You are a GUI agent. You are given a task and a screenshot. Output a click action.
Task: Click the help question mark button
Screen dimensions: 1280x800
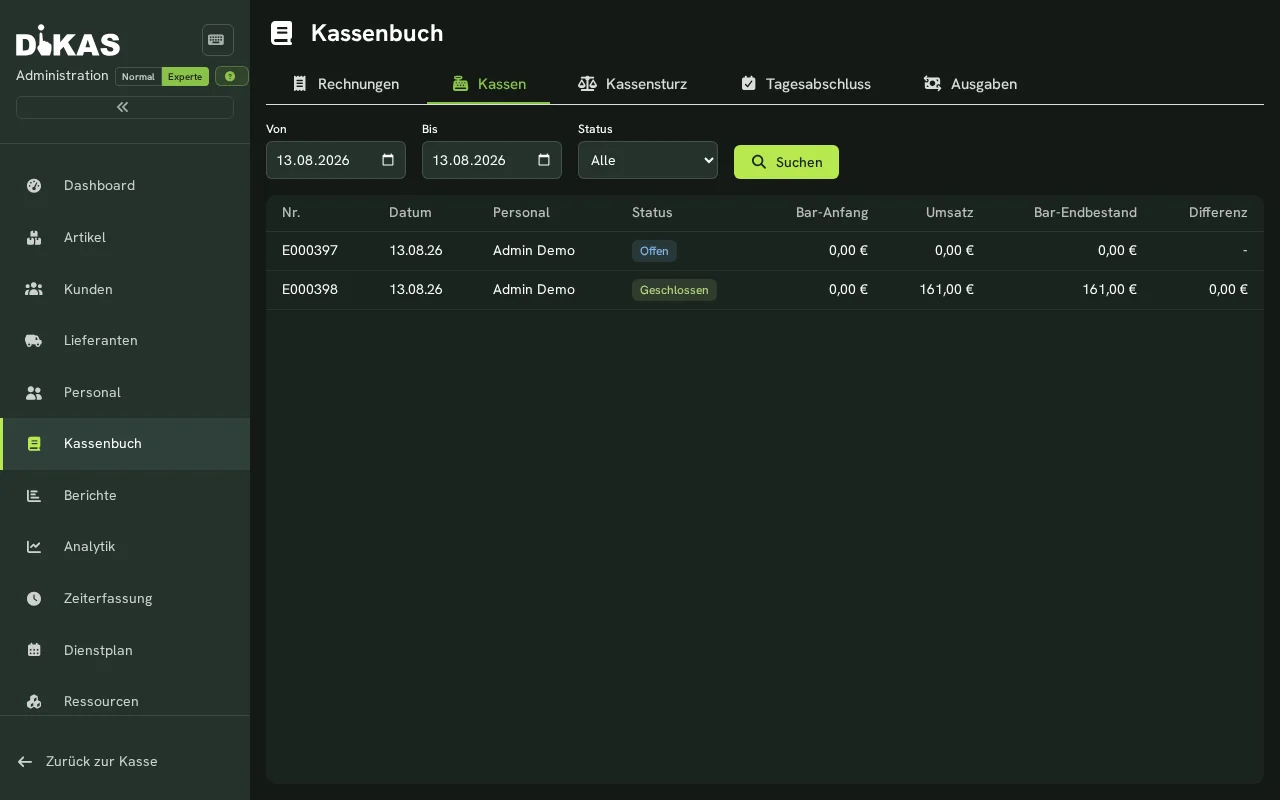pyautogui.click(x=231, y=76)
